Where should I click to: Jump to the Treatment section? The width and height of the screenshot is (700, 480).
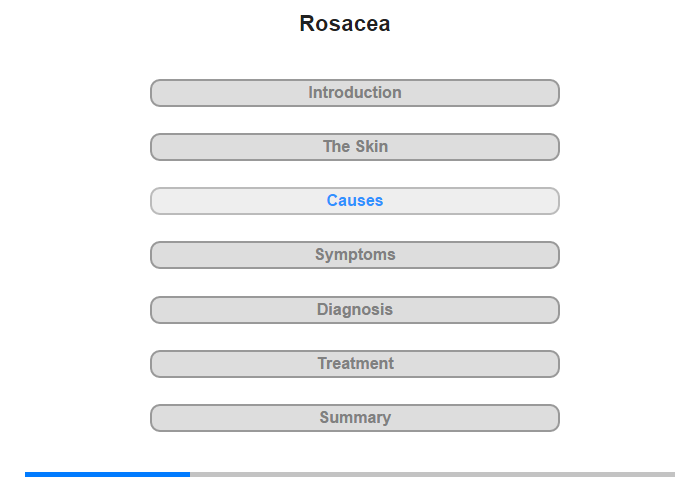click(x=354, y=364)
